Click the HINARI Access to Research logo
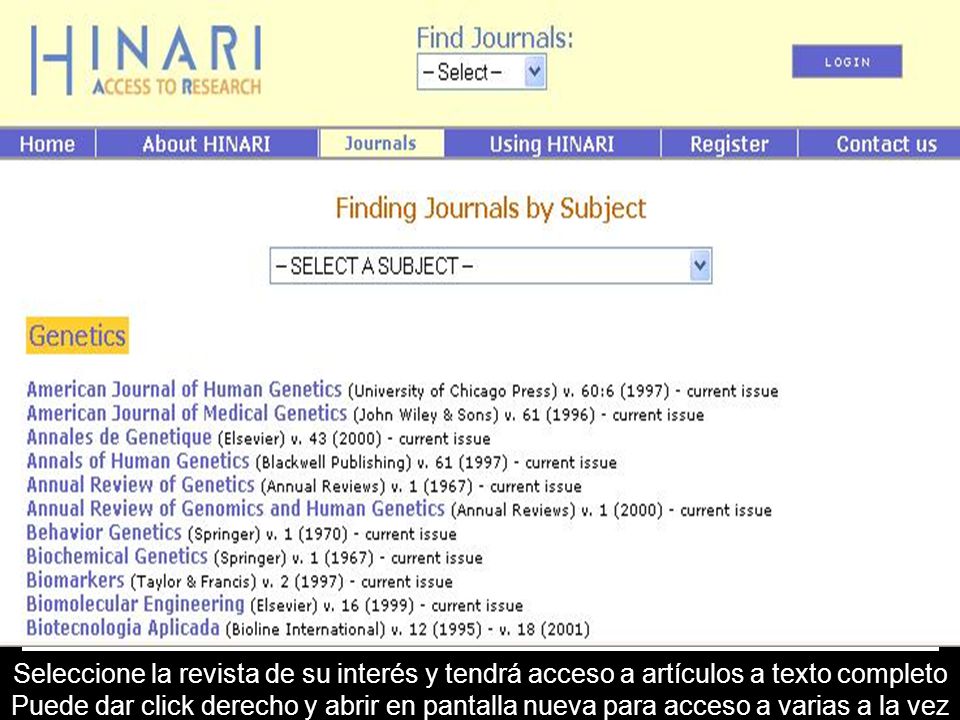Screen dimensions: 960x720 pyautogui.click(x=146, y=60)
